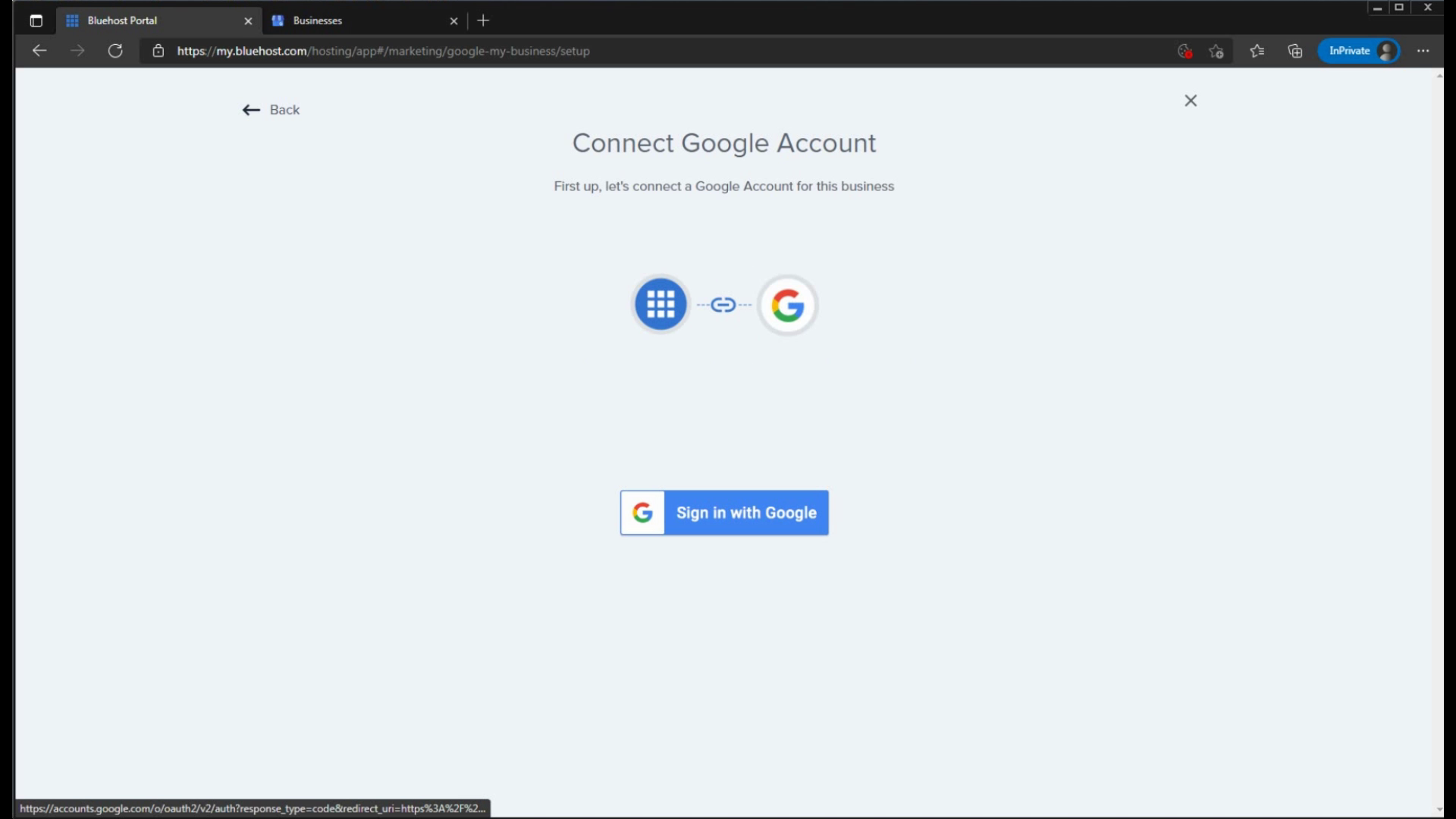Go back using the Back arrow link
The image size is (1456, 819).
pyautogui.click(x=271, y=110)
